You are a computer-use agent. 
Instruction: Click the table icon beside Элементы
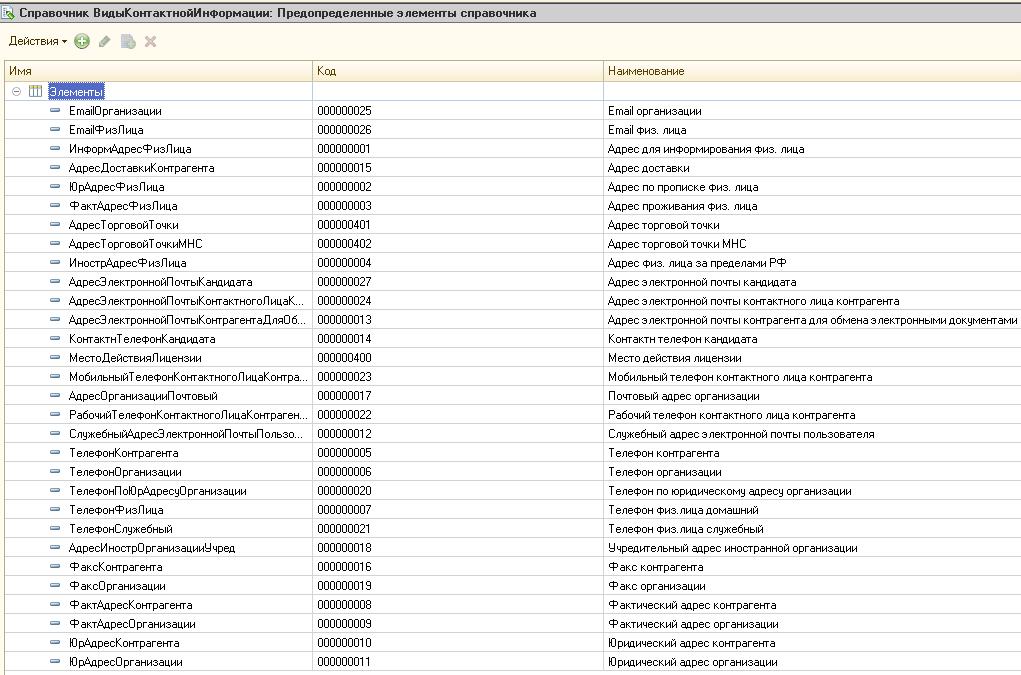click(35, 92)
